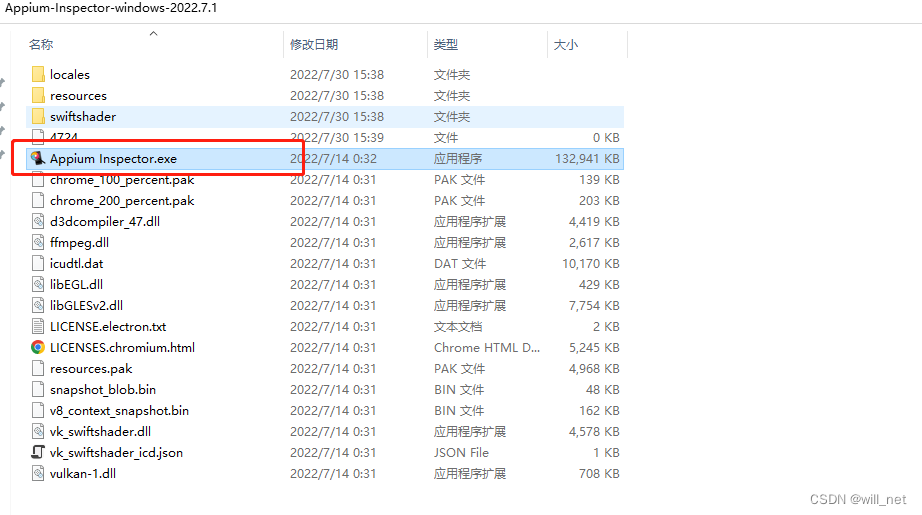Image resolution: width=922 pixels, height=515 pixels.
Task: Select v8_context_snapshot.bin file name
Action: pos(119,410)
